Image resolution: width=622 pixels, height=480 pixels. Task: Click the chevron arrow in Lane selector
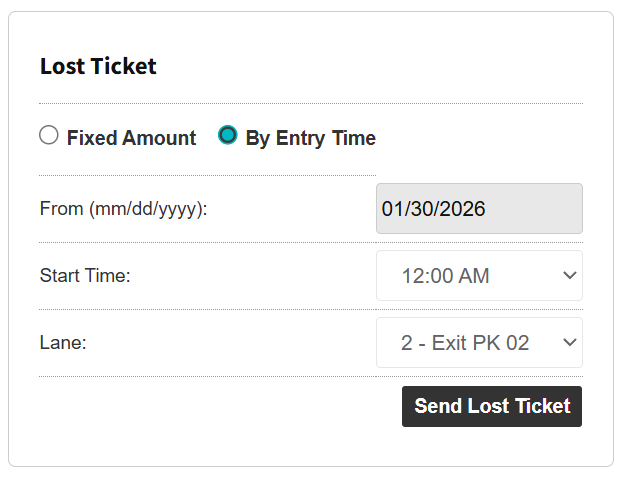(x=570, y=342)
